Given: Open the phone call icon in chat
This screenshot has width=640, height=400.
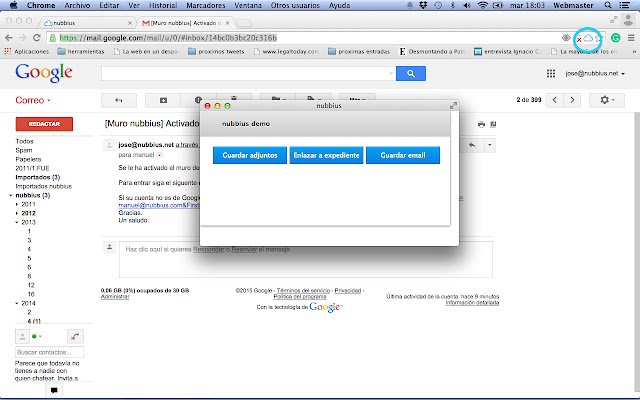Looking at the screenshot, I should click(x=75, y=337).
